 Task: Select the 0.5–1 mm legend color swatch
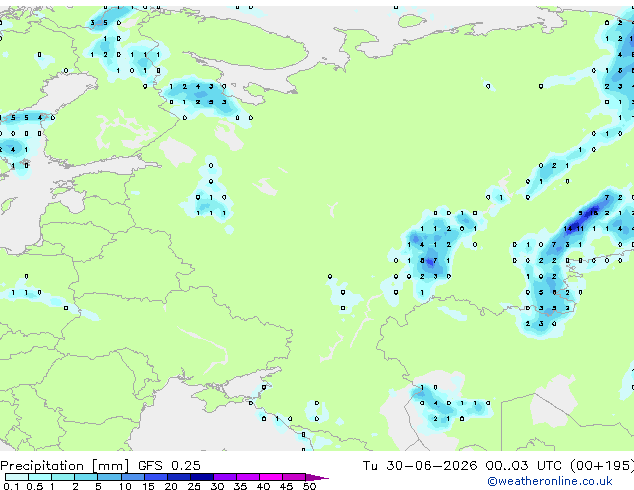coord(40,477)
